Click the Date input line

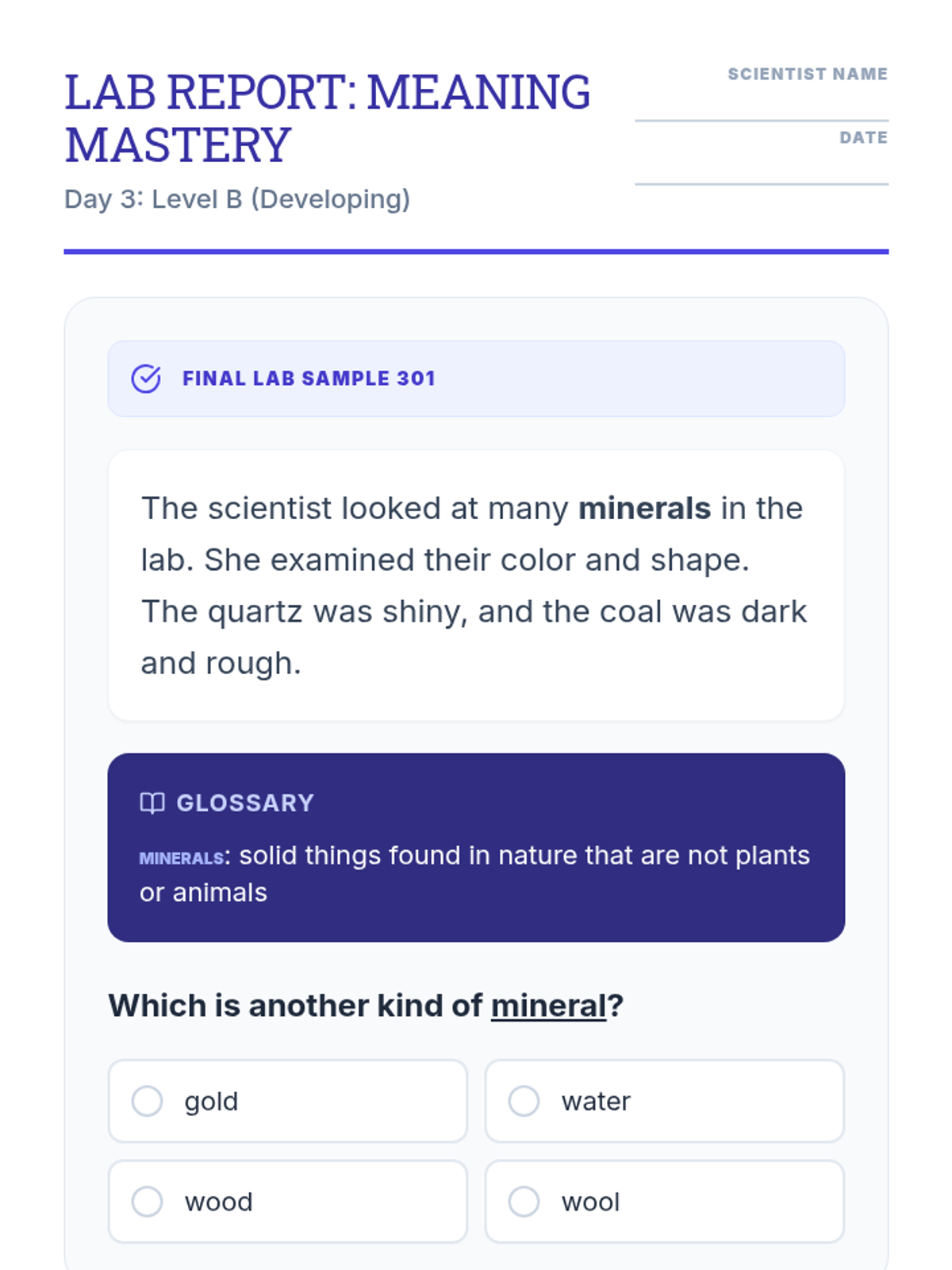coord(762,171)
